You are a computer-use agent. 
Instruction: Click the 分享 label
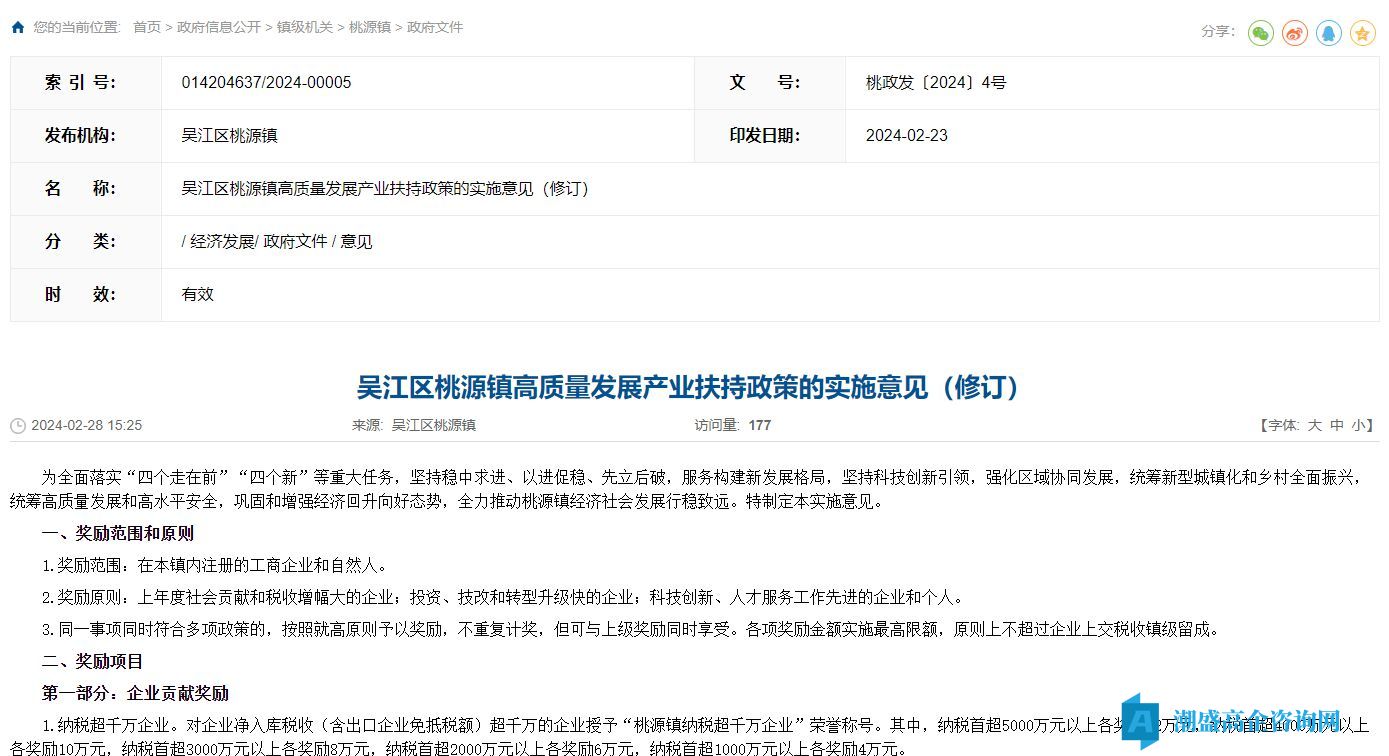(1218, 32)
